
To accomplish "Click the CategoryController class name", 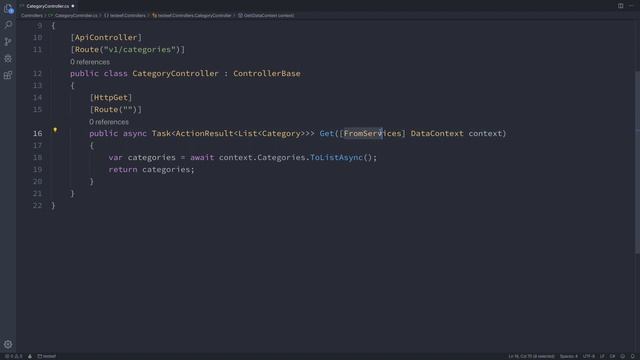I will 176,73.
